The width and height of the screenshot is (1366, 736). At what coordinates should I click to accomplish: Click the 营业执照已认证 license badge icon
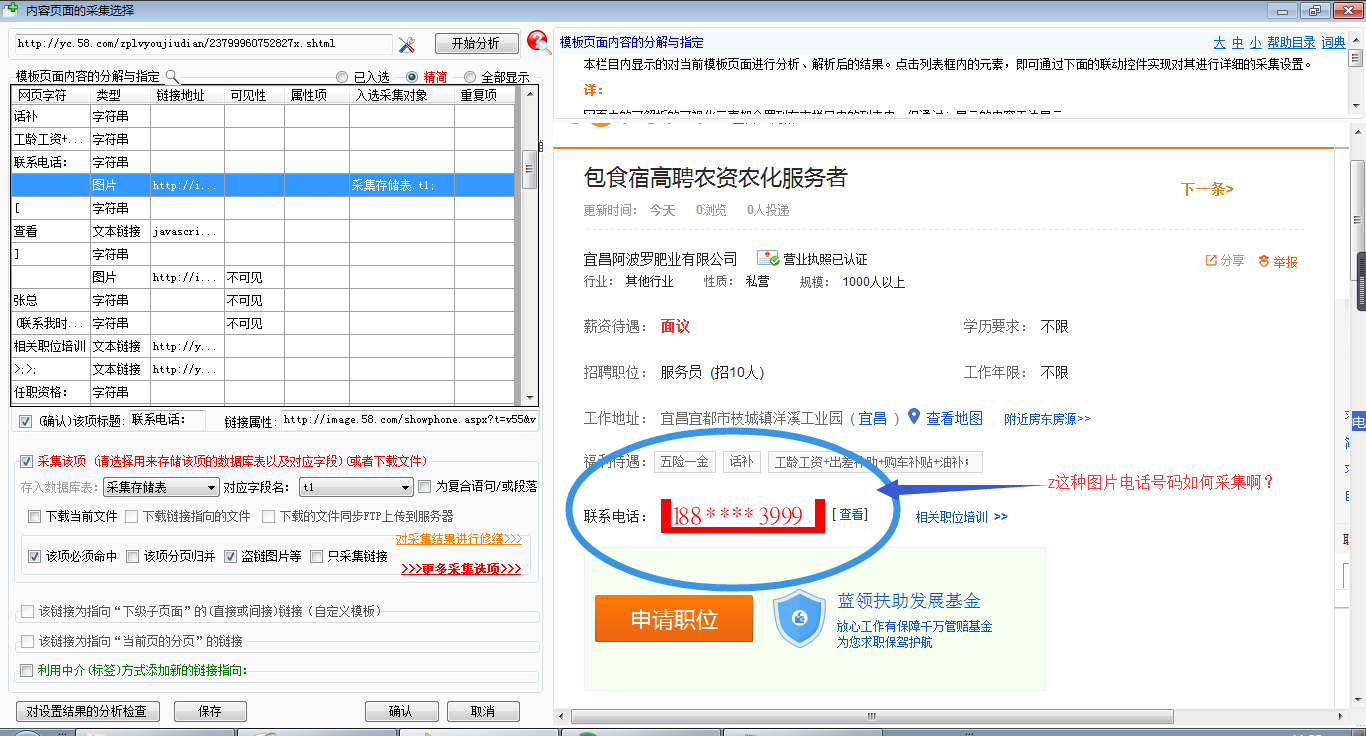point(767,258)
